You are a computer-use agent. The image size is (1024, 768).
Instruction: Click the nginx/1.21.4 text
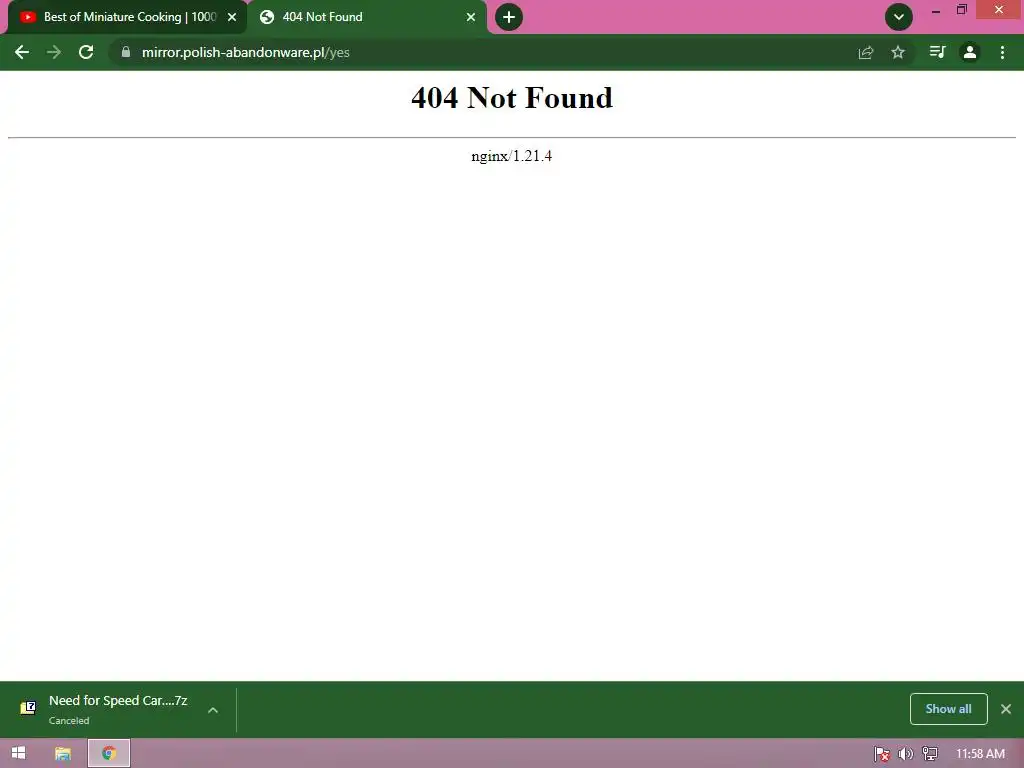pos(511,156)
